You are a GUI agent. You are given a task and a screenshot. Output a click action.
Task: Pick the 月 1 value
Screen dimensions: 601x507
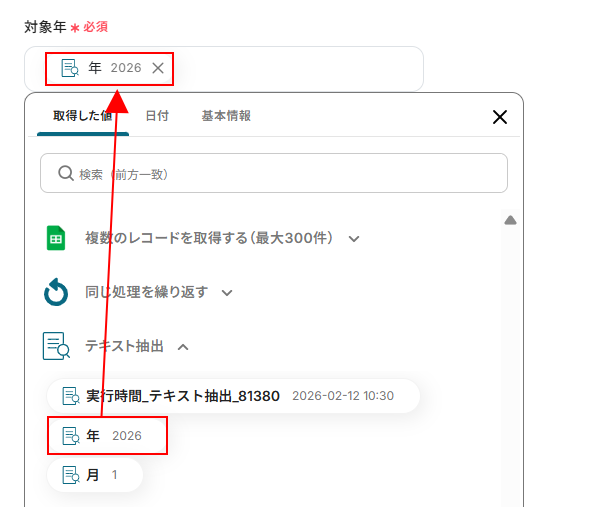pos(95,475)
